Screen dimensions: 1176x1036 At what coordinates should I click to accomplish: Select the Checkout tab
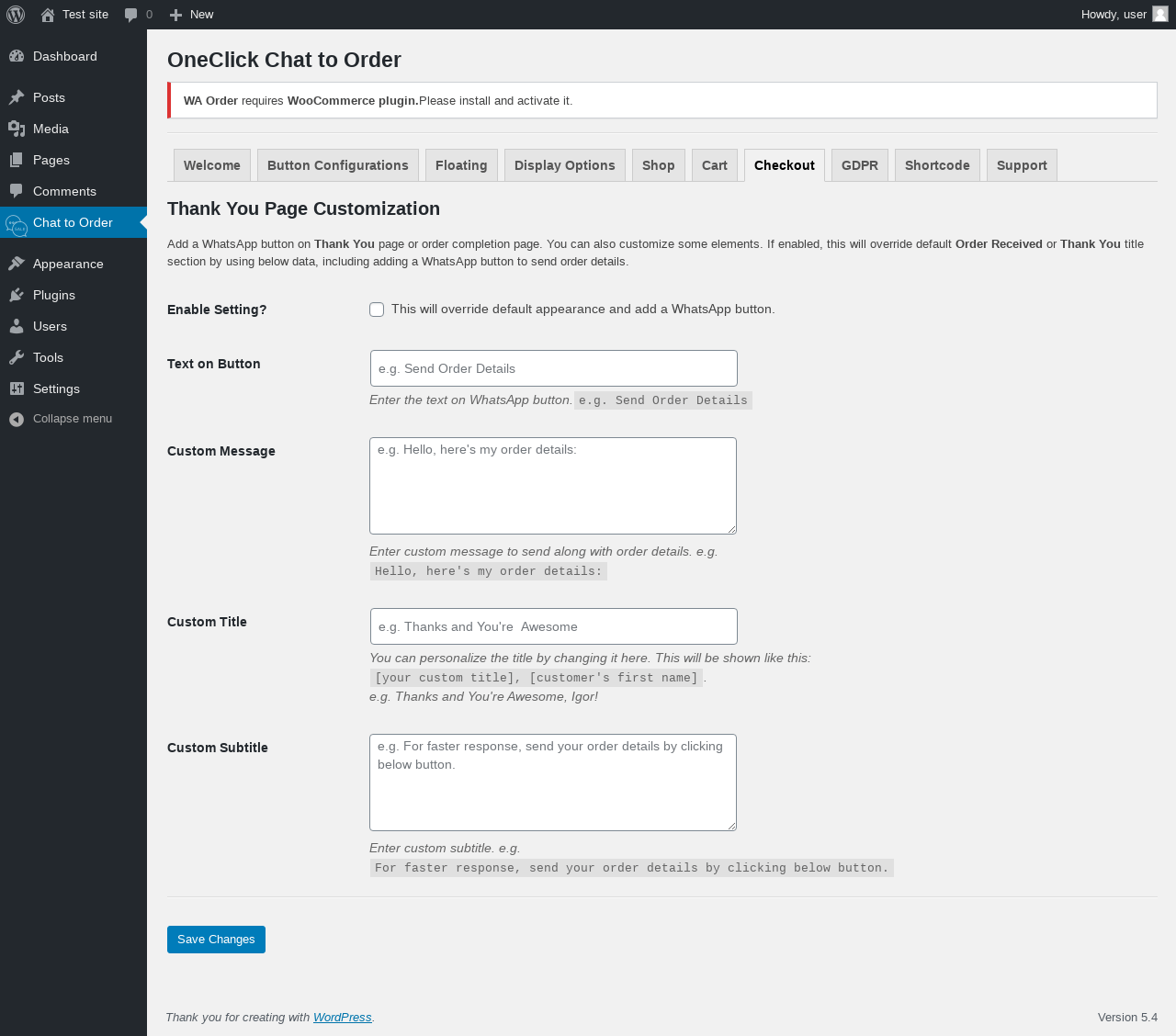(785, 165)
